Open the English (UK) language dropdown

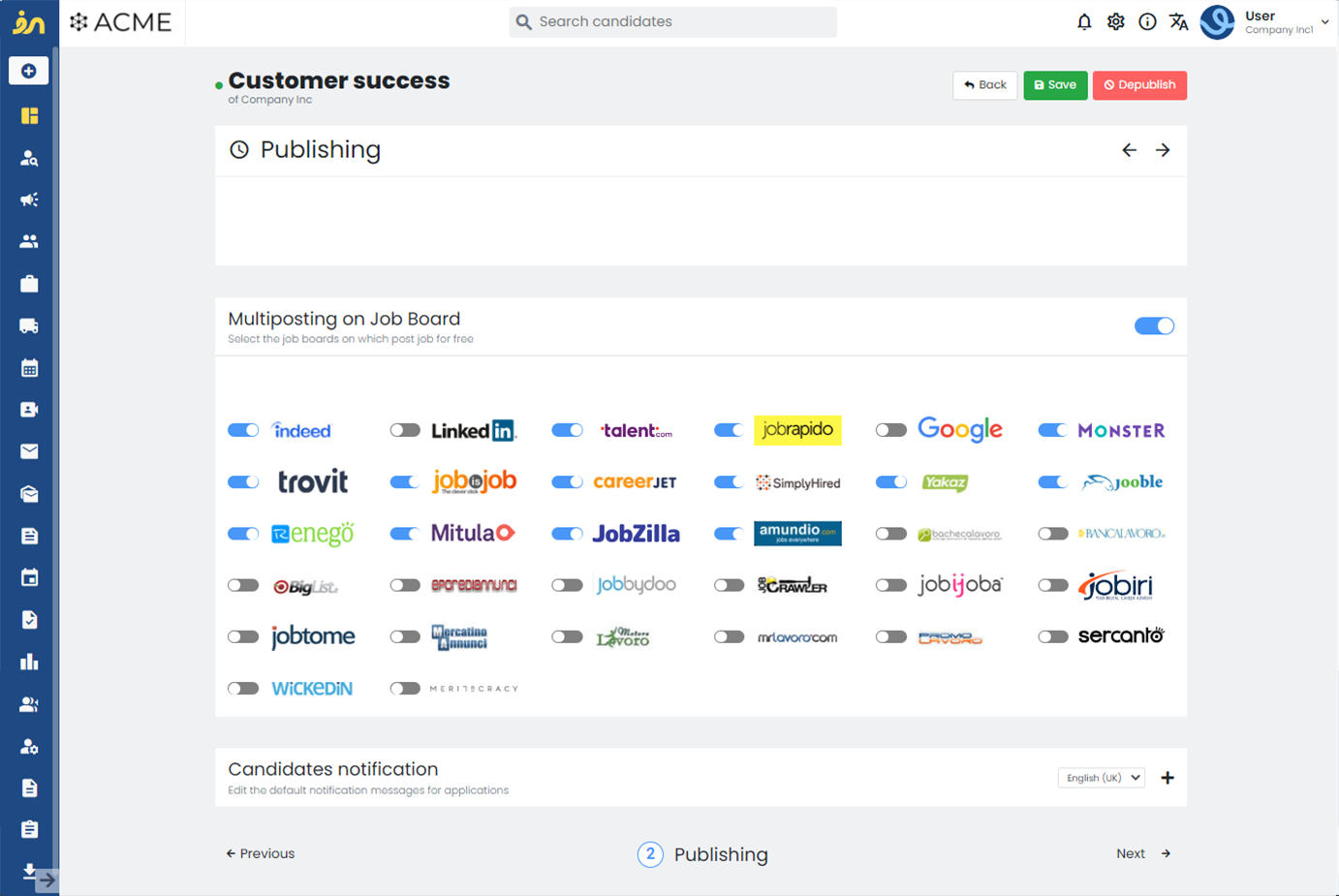pyautogui.click(x=1102, y=778)
